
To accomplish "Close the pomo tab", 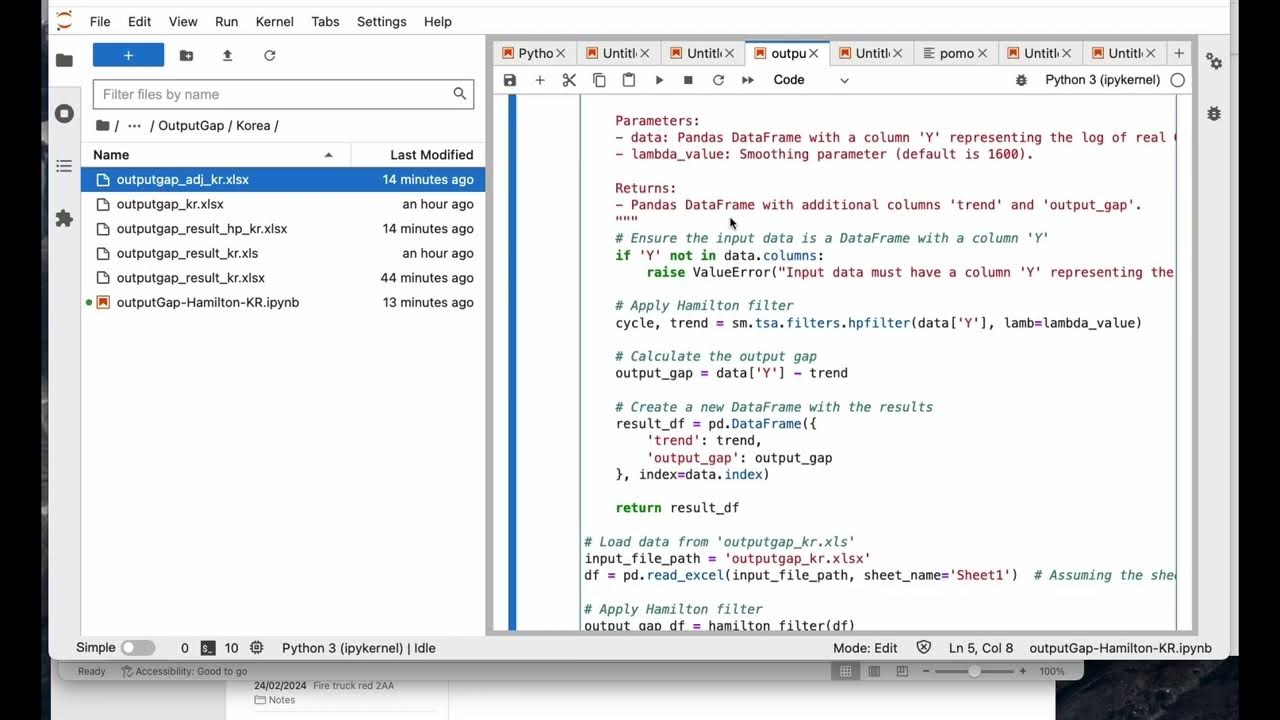I will (x=982, y=53).
